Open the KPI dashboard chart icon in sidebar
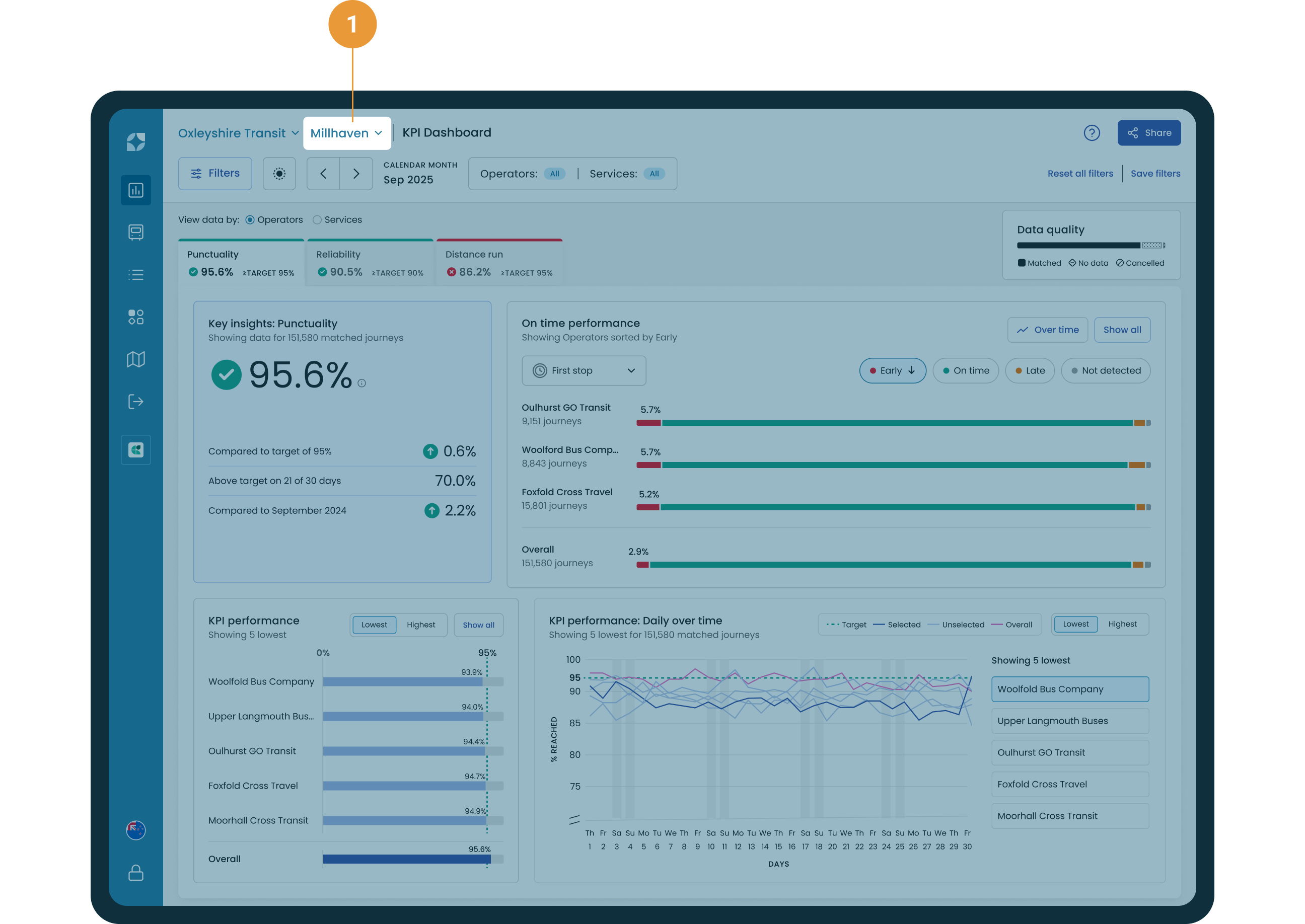 [135, 190]
